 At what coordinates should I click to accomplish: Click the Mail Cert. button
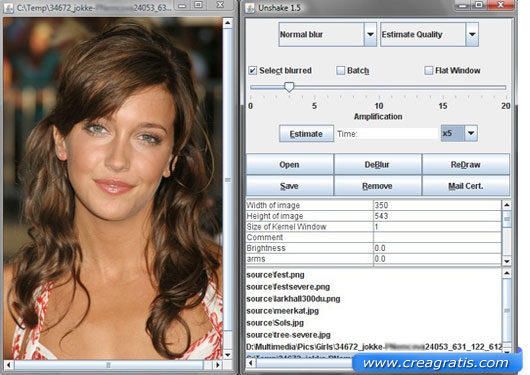click(x=465, y=186)
